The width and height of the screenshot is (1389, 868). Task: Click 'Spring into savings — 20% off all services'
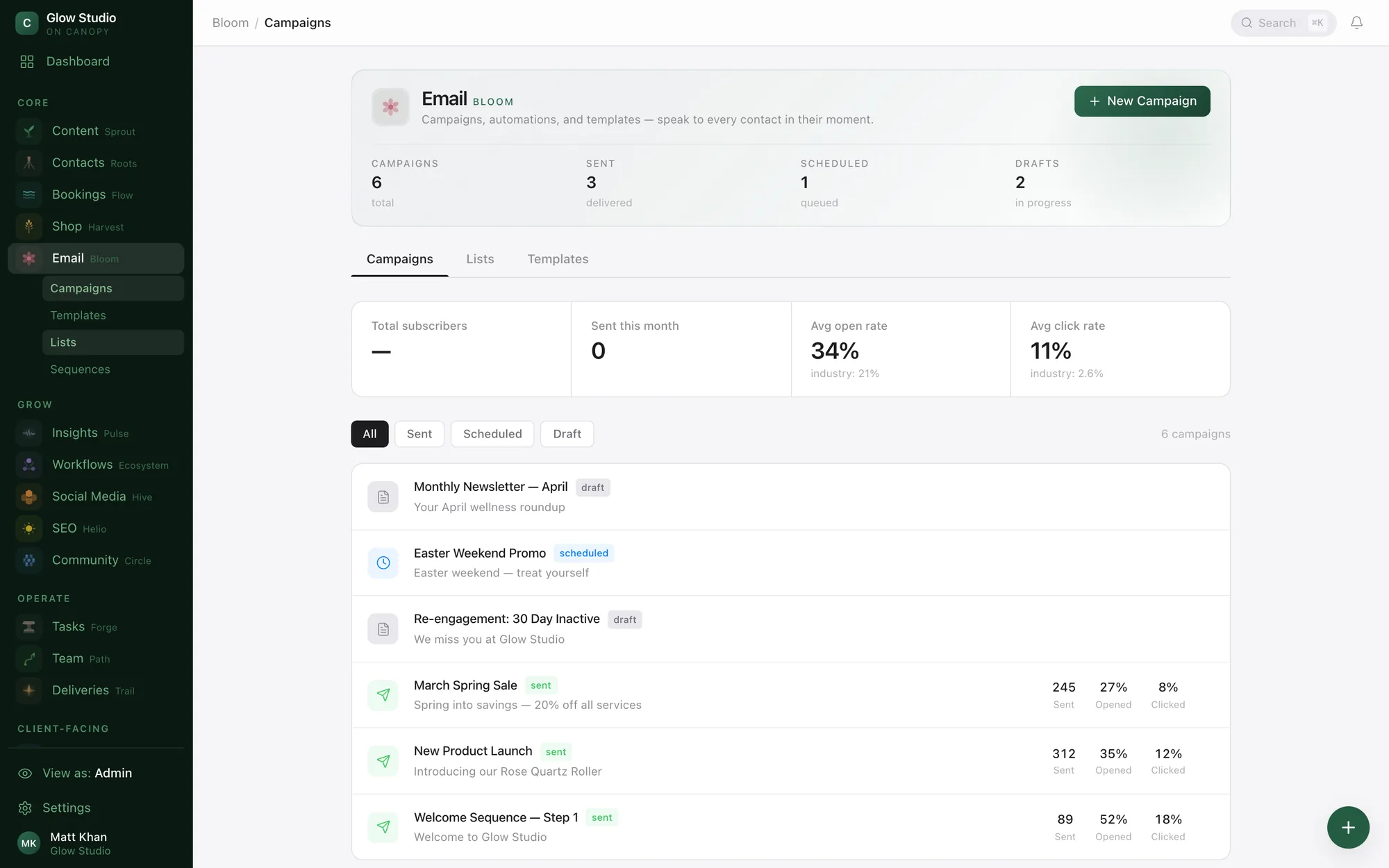(528, 705)
